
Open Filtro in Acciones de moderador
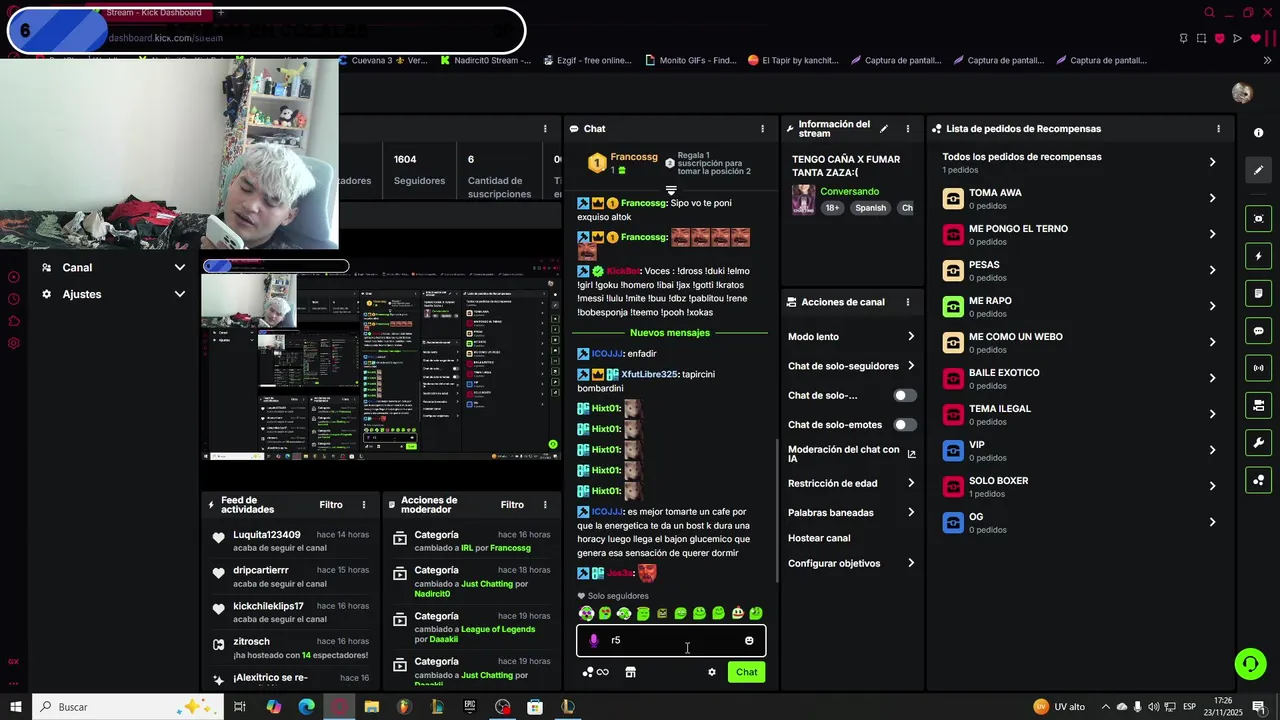[x=512, y=505]
